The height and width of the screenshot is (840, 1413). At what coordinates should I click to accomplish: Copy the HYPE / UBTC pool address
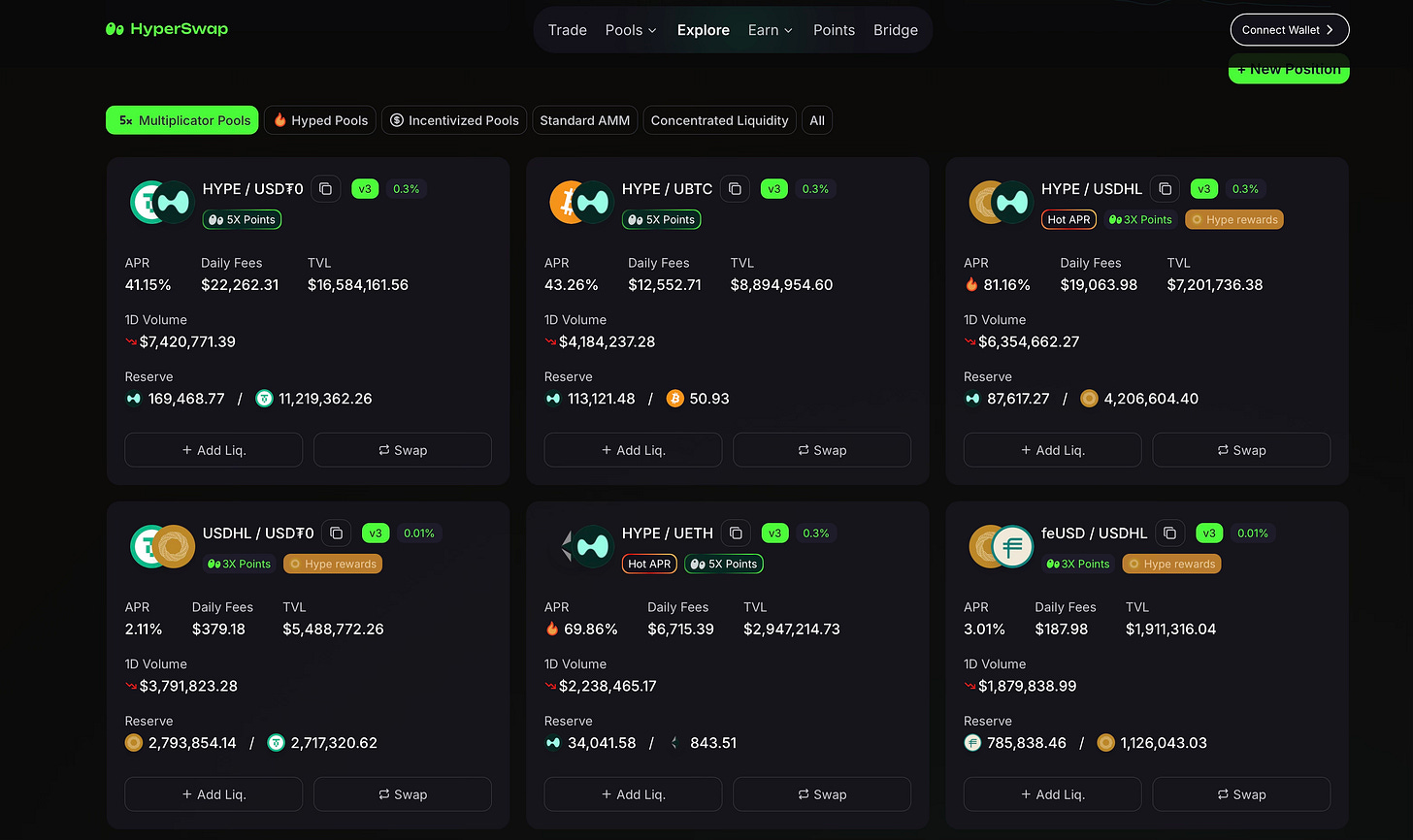(x=736, y=189)
